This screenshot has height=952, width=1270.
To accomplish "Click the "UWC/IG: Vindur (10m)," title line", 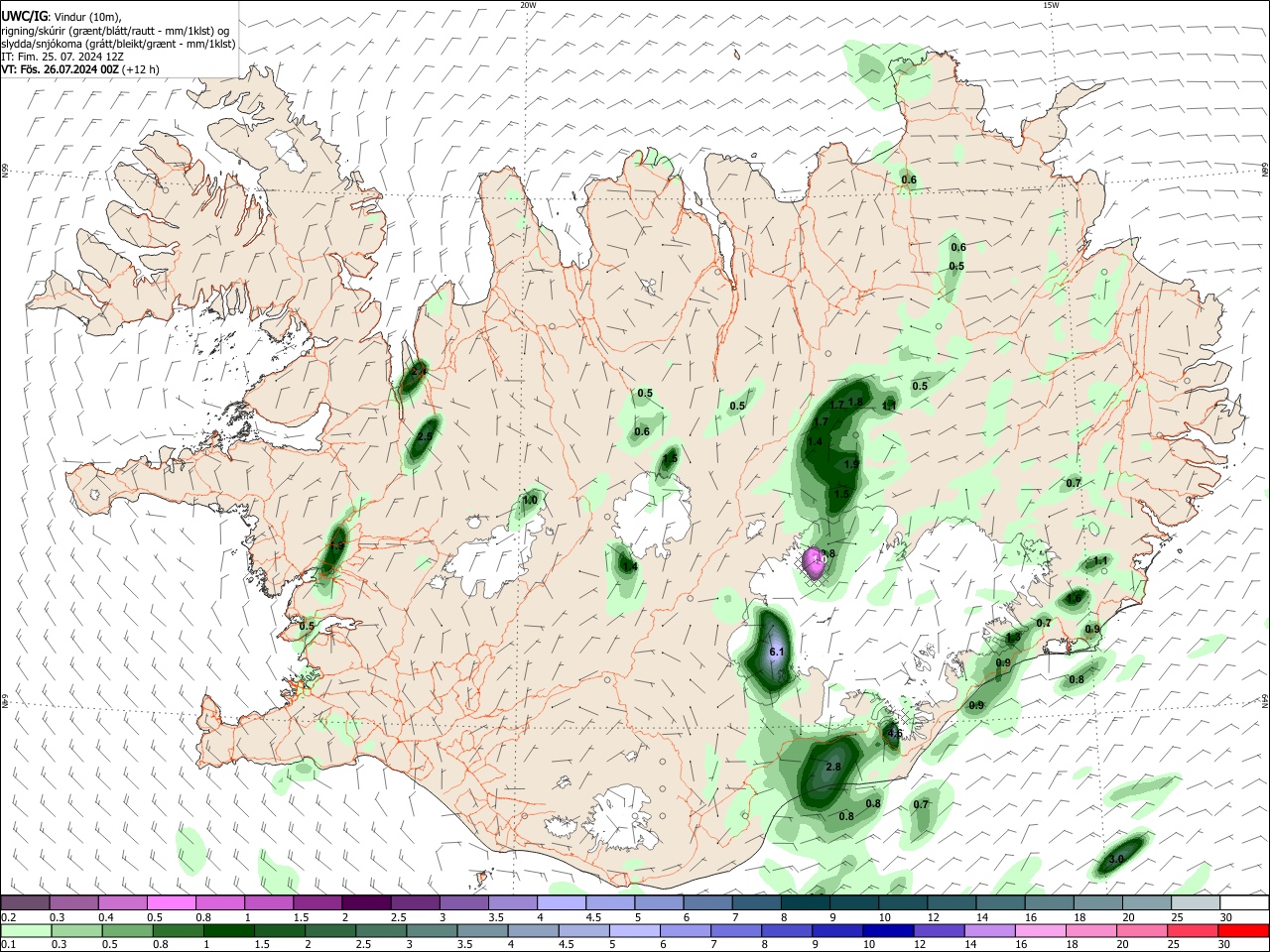I will 61,16.
